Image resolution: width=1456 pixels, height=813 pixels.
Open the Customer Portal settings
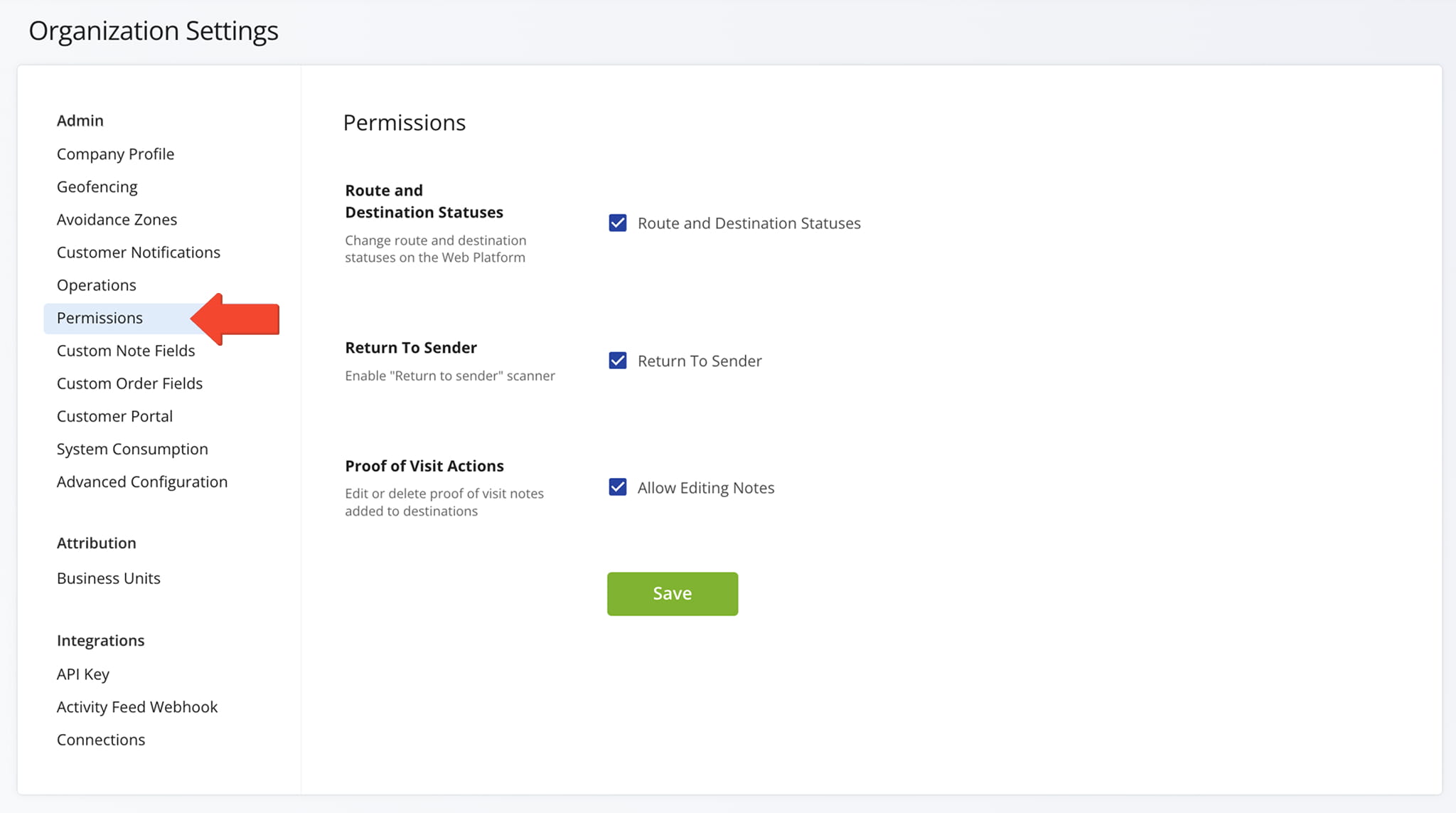(114, 416)
